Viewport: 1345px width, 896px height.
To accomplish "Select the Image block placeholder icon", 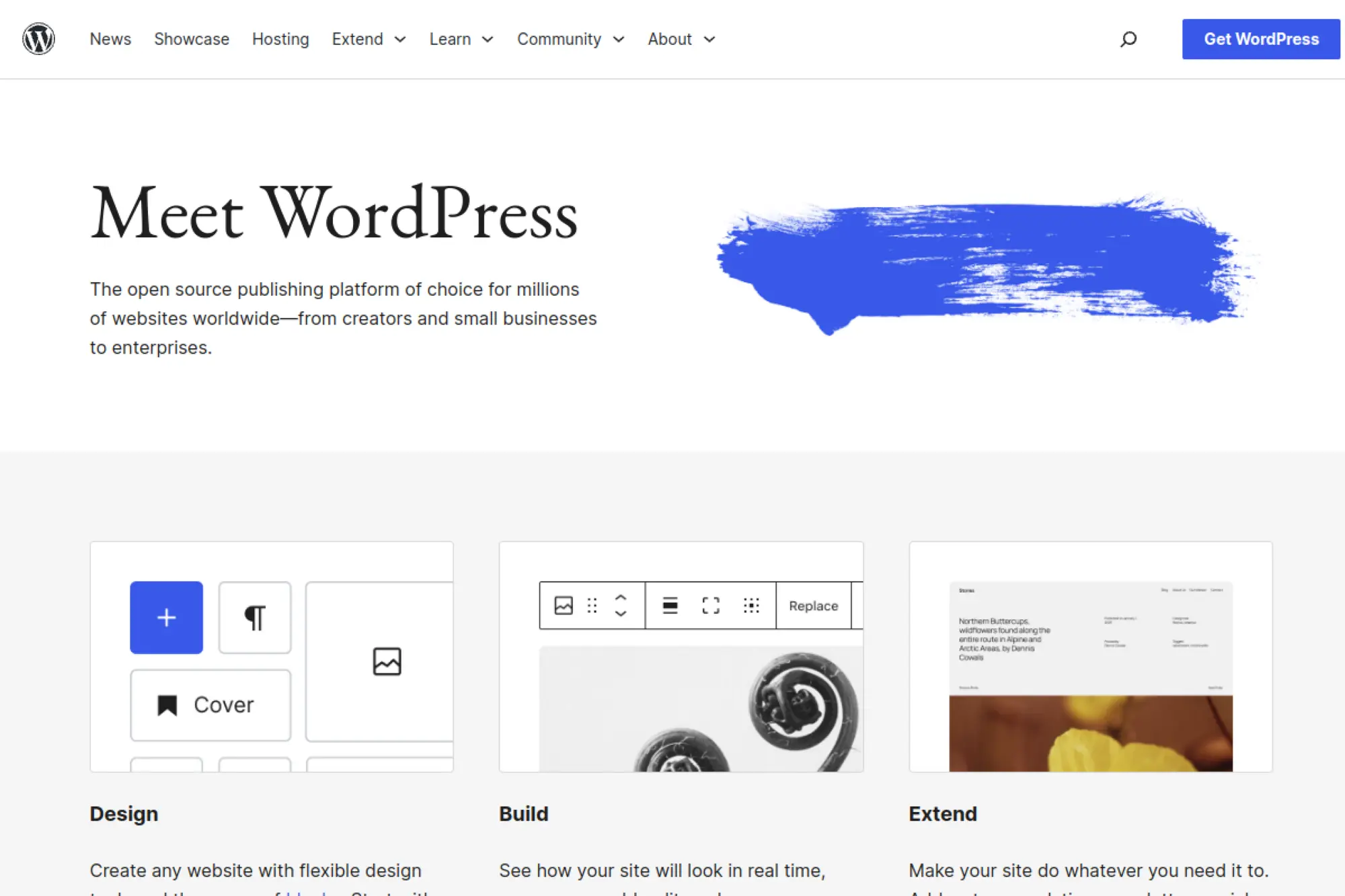I will coord(388,661).
